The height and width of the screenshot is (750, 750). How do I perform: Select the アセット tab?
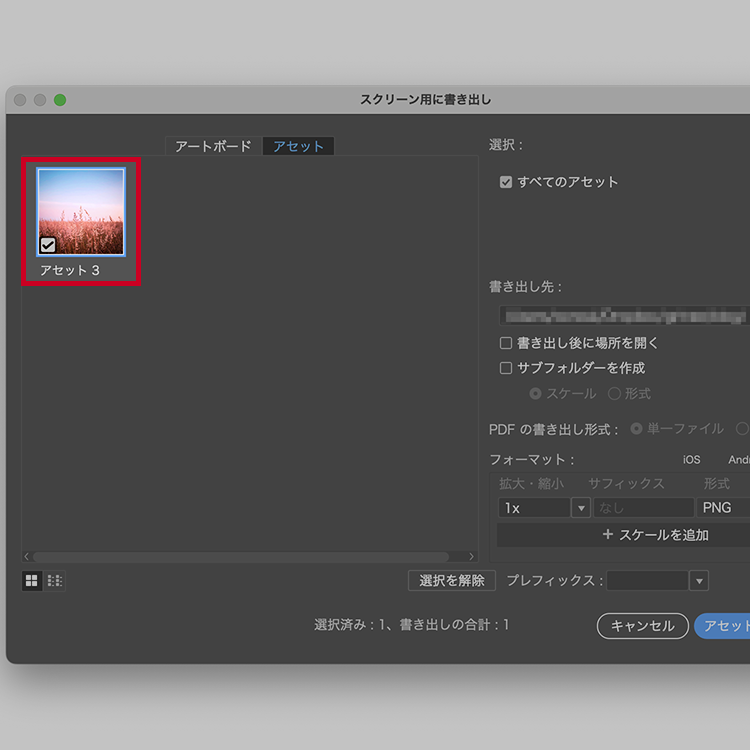point(298,146)
